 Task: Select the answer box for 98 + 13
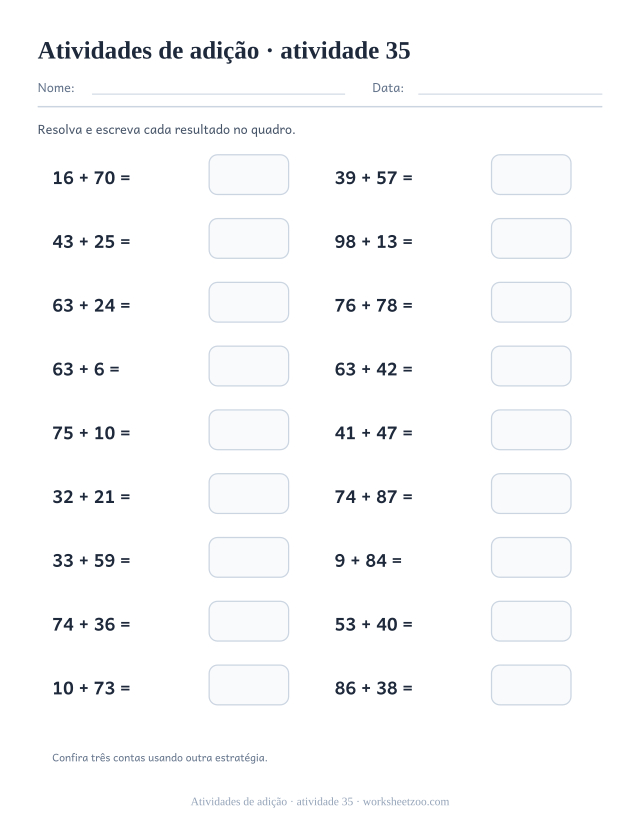[x=531, y=238]
